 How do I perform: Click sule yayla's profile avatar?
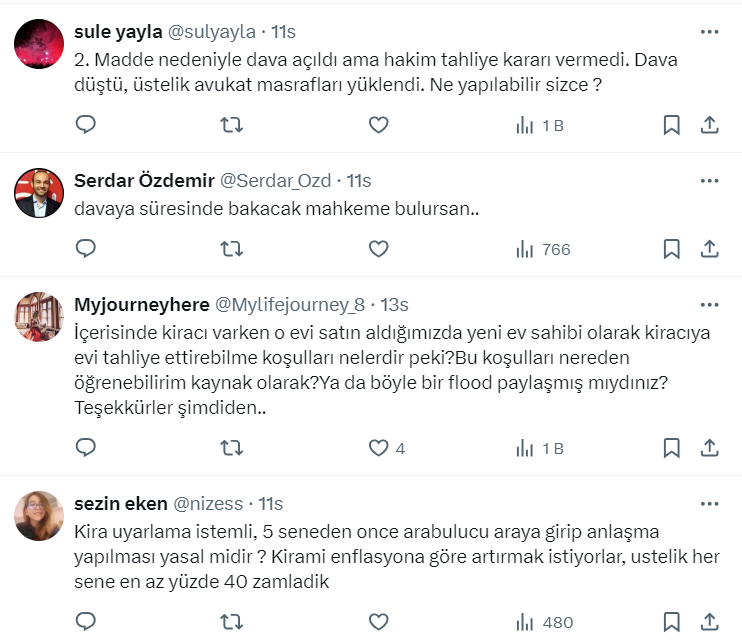[x=39, y=44]
